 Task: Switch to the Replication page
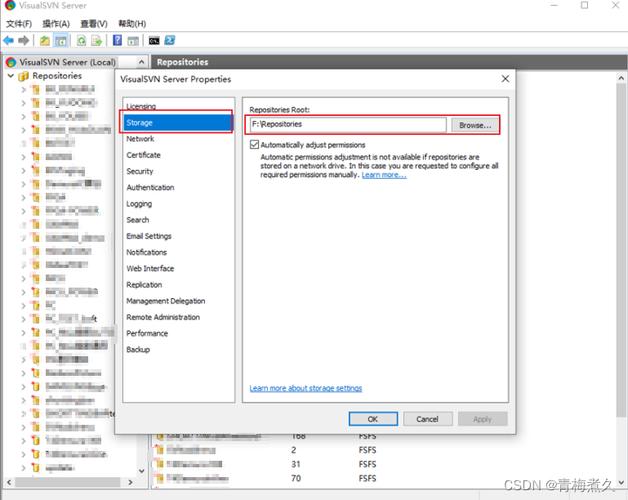point(144,284)
